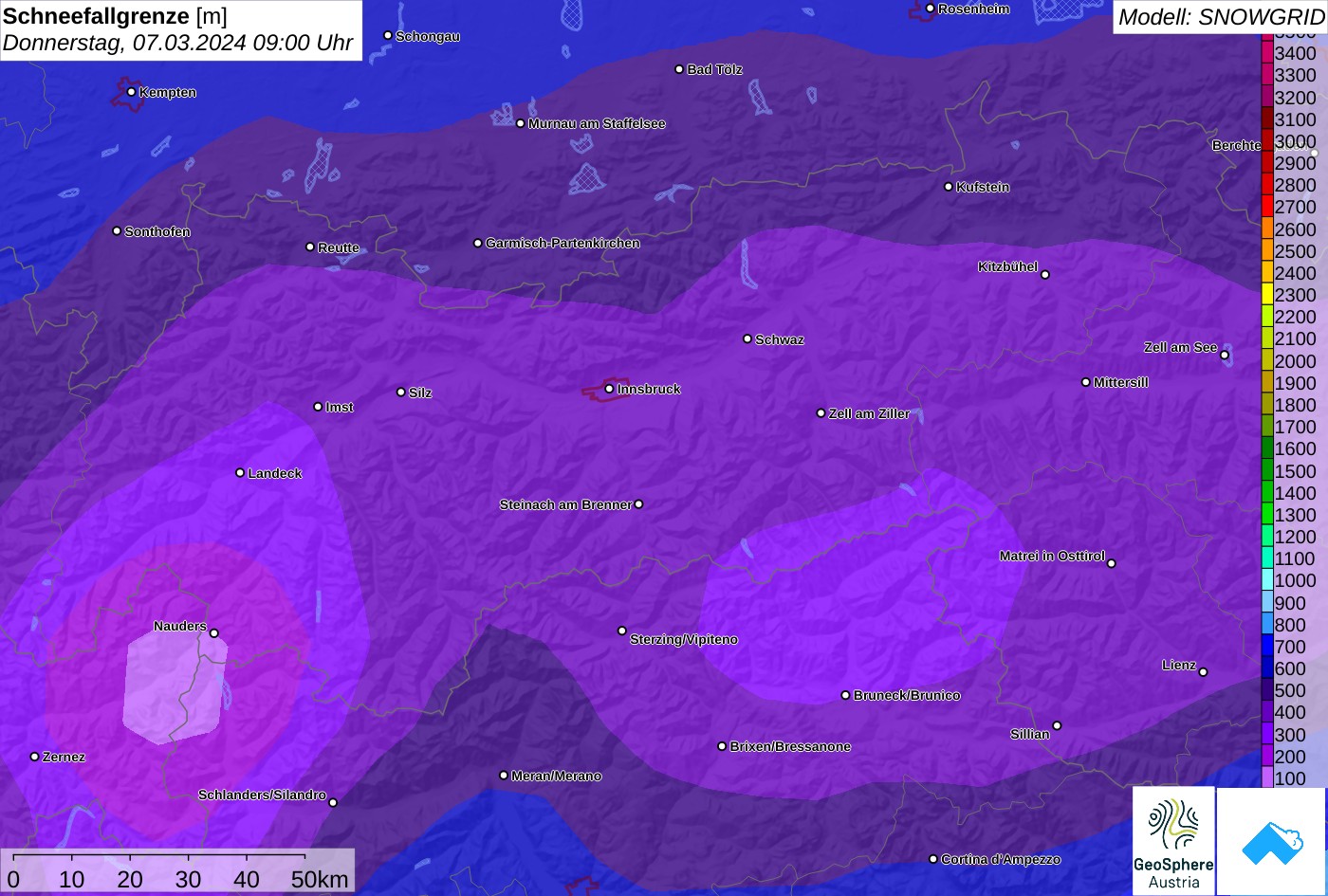Screen dimensions: 1328x896
Task: Select the Kufstein city marker dot
Action: tap(949, 187)
